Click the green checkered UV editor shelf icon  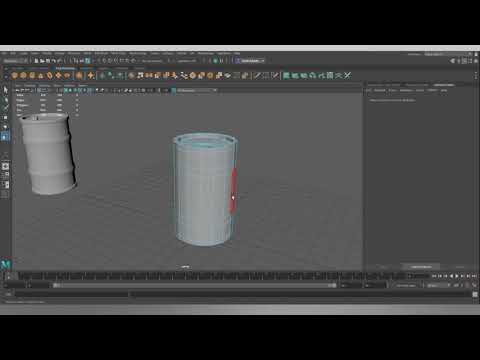[x=329, y=76]
